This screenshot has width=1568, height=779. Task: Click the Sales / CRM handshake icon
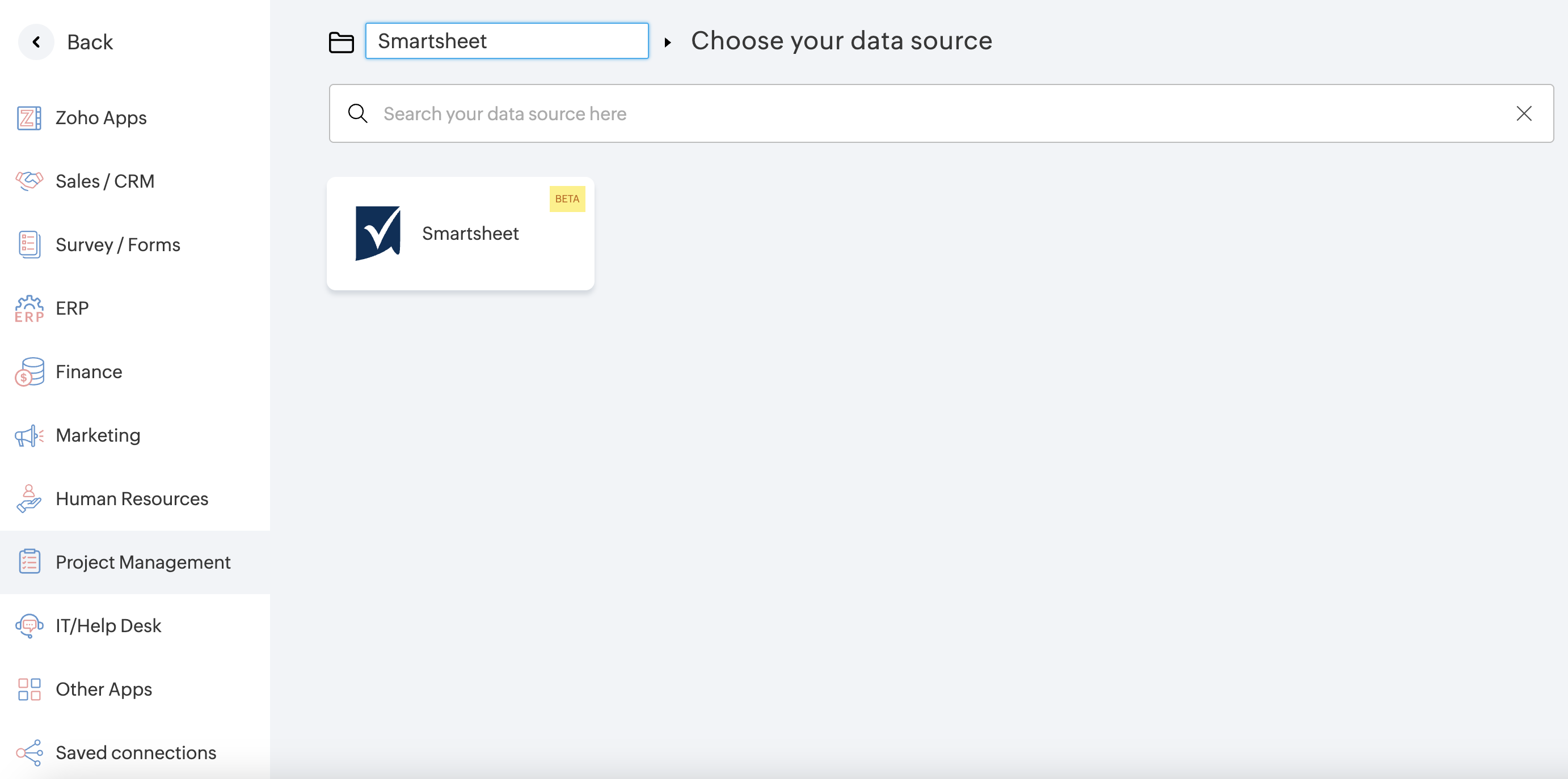pyautogui.click(x=28, y=181)
